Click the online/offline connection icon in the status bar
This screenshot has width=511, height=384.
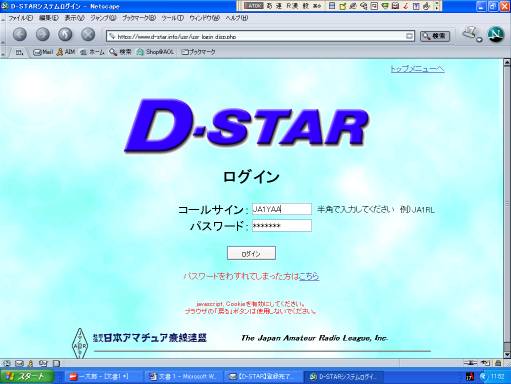pyautogui.click(x=470, y=363)
